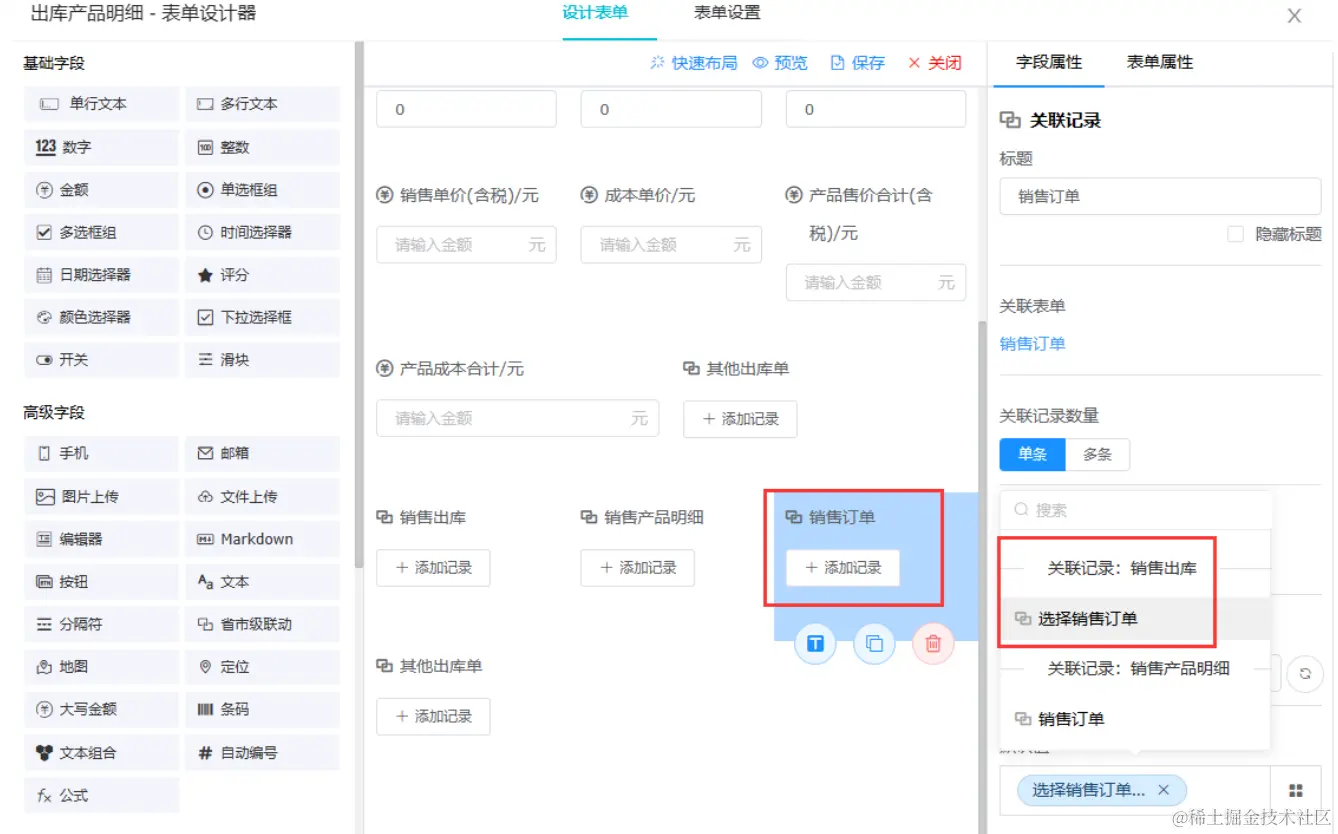Add a 下拉选择框 field
This screenshot has width=1338, height=834.
[263, 317]
